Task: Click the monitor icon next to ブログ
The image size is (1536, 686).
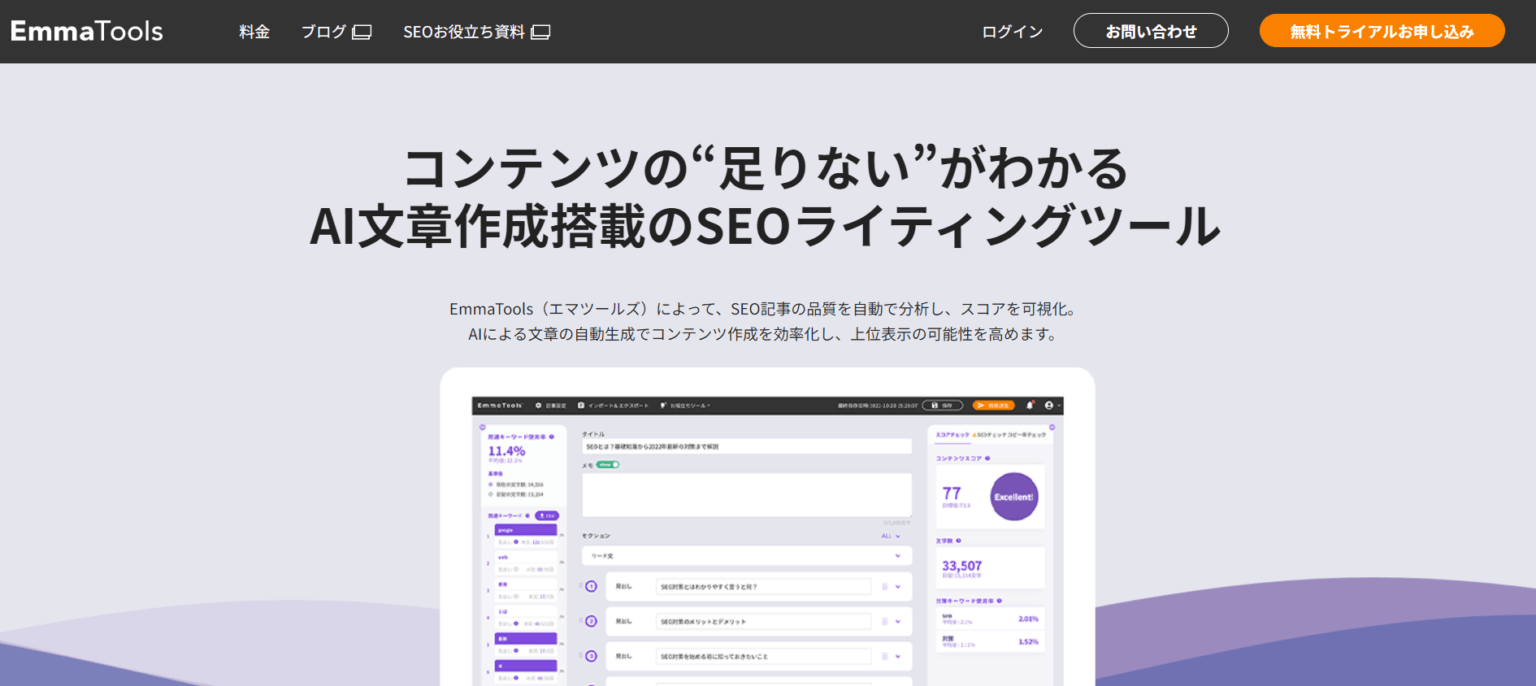Action: pos(362,31)
